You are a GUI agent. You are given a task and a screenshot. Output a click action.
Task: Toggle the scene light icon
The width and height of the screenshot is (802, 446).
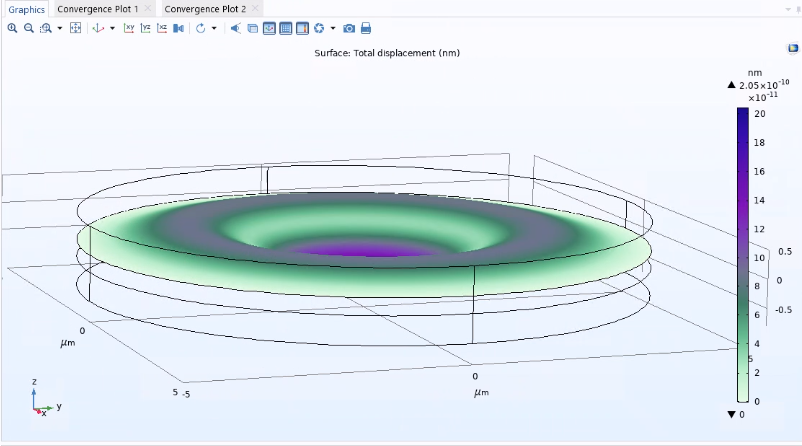(x=236, y=29)
